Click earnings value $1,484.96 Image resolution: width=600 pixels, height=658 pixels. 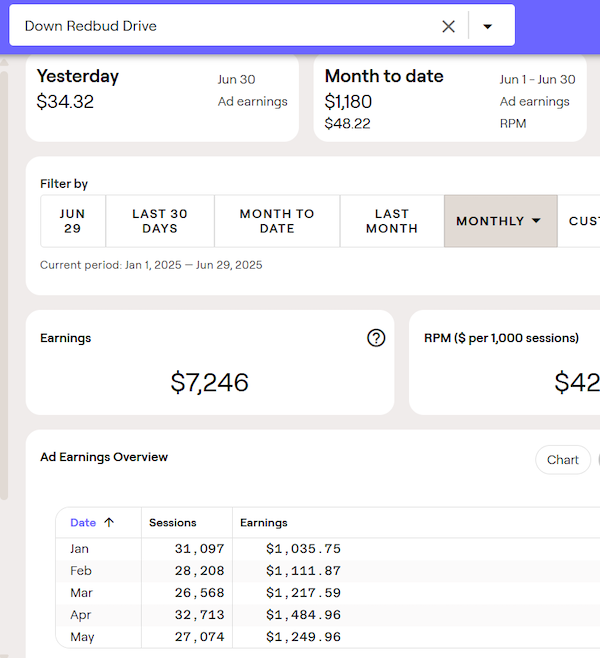[x=303, y=615]
